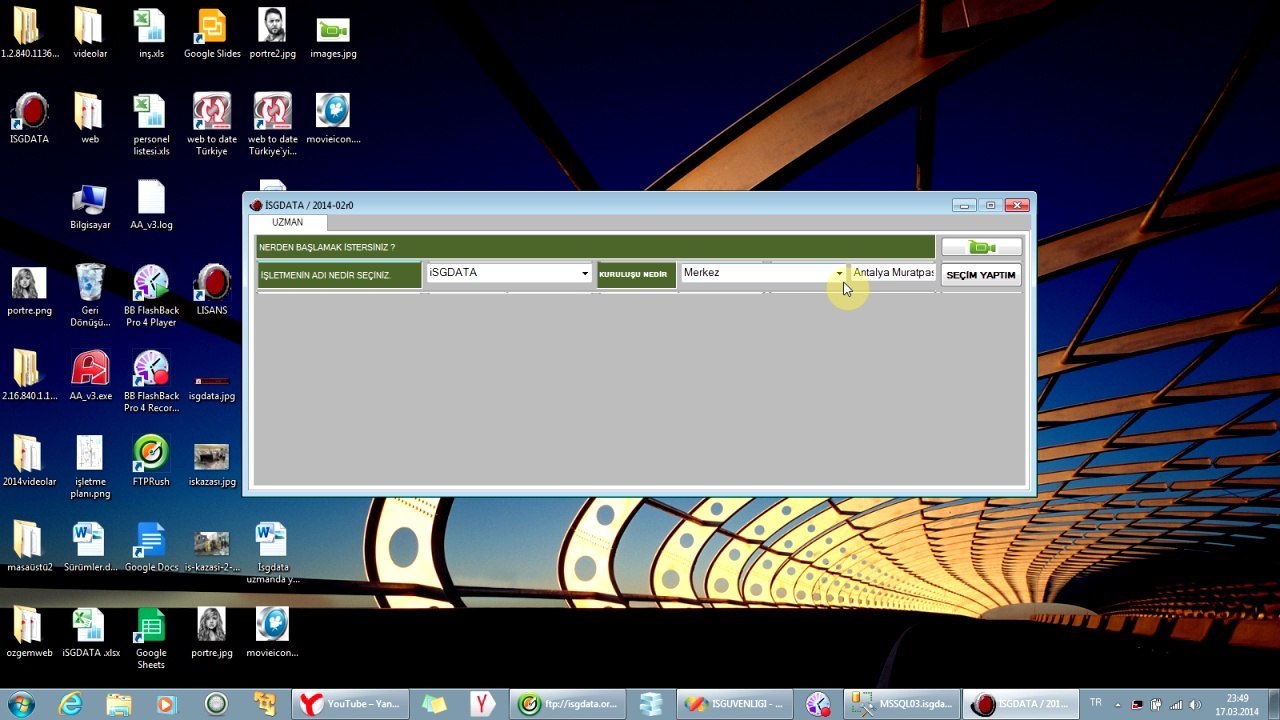Click the İSGDATA taskbar button
The height and width of the screenshot is (720, 1280).
coord(1020,704)
